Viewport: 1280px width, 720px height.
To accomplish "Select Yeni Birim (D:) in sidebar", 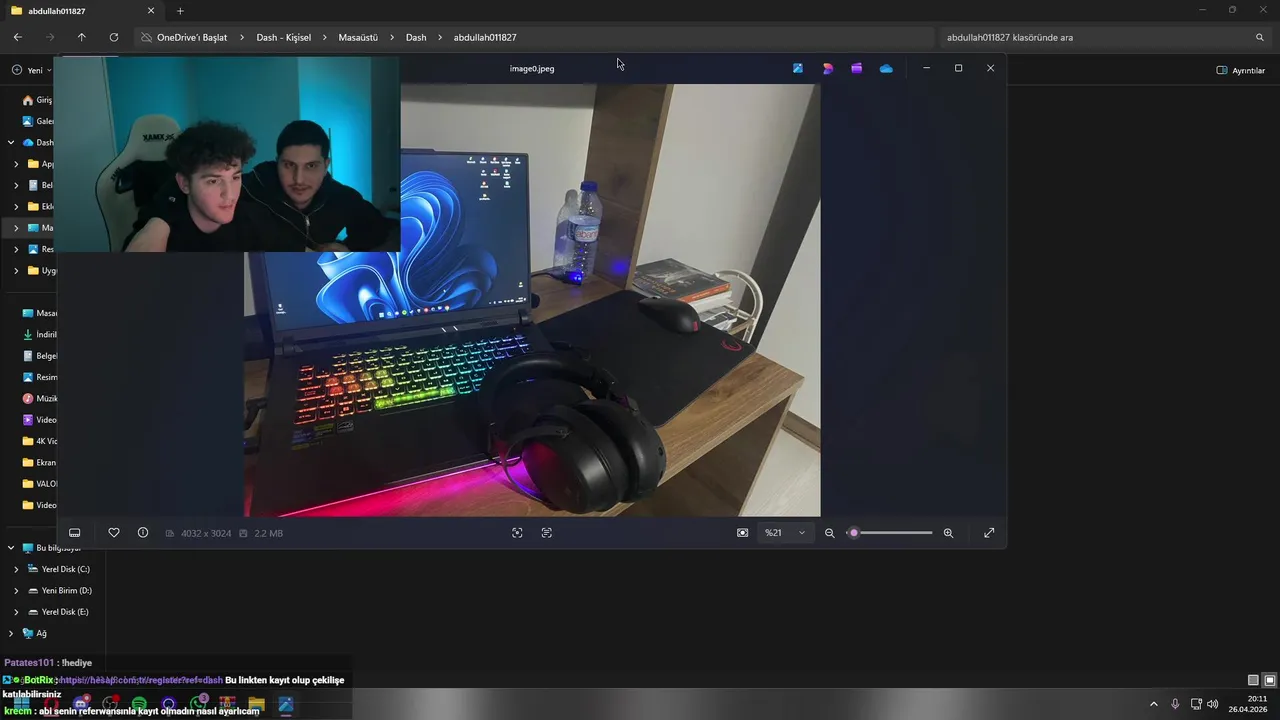I will click(59, 591).
